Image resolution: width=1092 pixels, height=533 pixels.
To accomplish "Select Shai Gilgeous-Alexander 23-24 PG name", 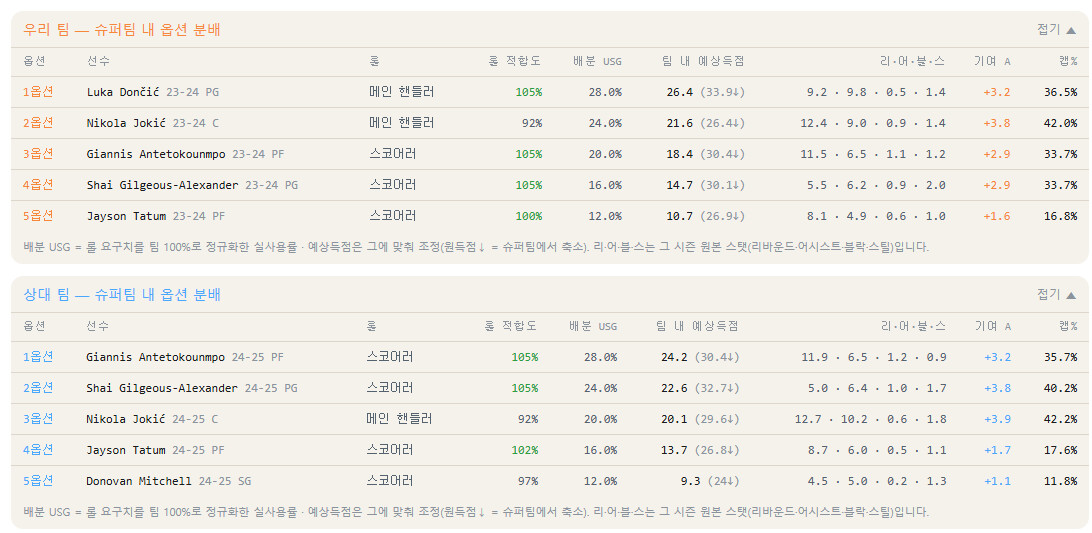I will coord(192,185).
